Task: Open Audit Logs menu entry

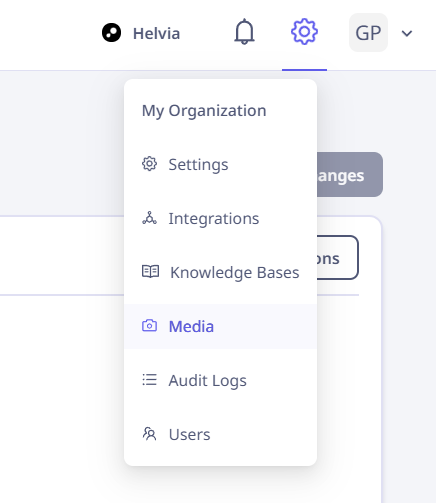Action: [220, 380]
